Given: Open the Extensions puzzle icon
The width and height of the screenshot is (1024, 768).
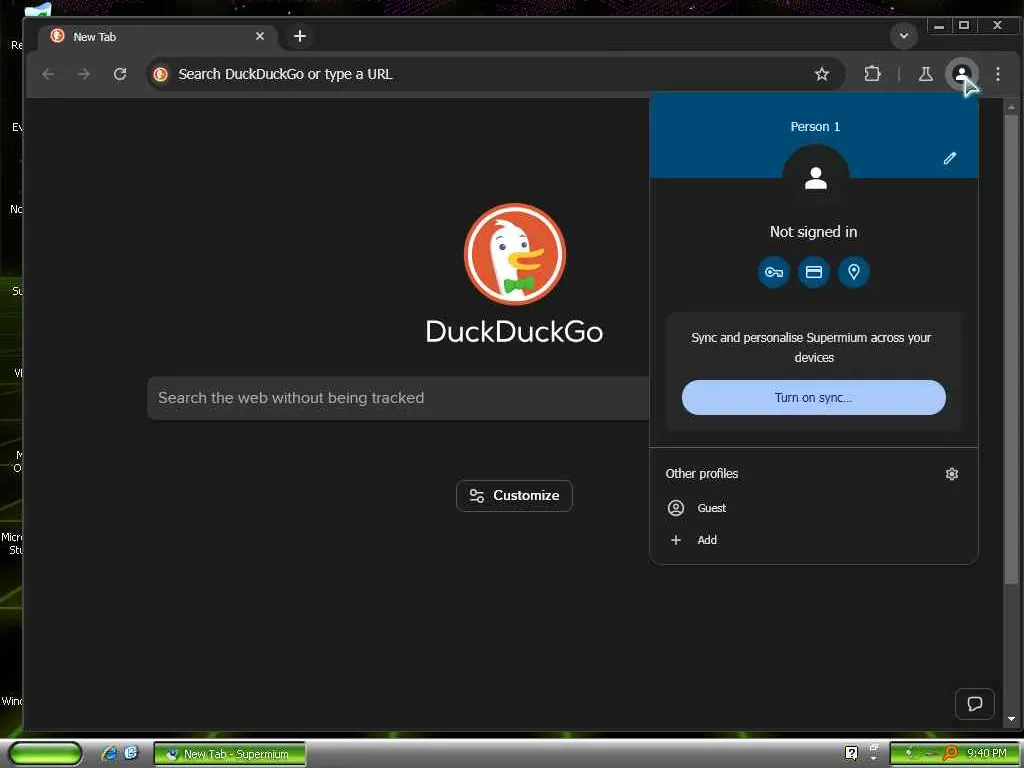Looking at the screenshot, I should pyautogui.click(x=872, y=74).
